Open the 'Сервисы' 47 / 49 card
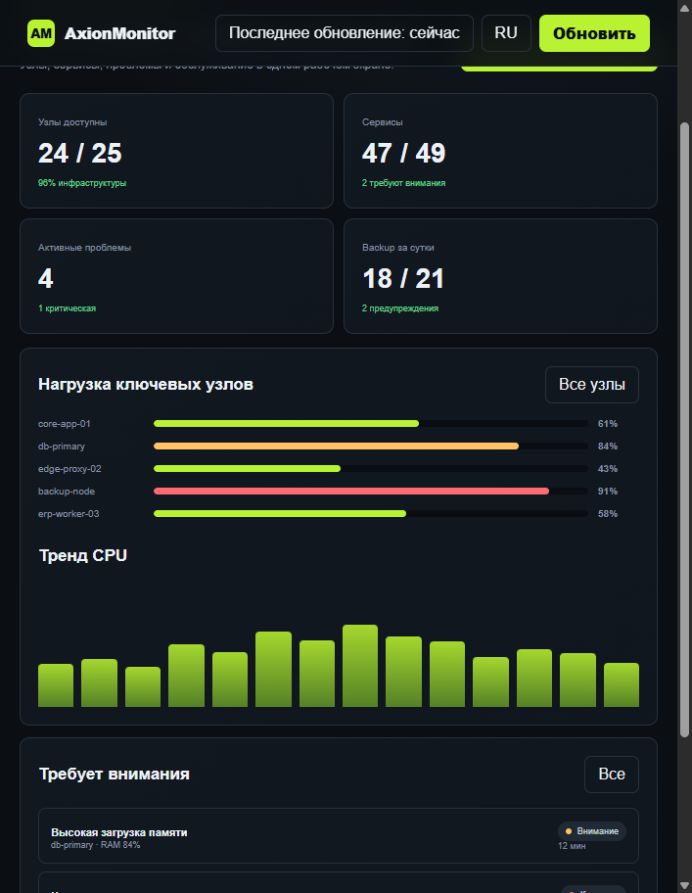 (501, 151)
